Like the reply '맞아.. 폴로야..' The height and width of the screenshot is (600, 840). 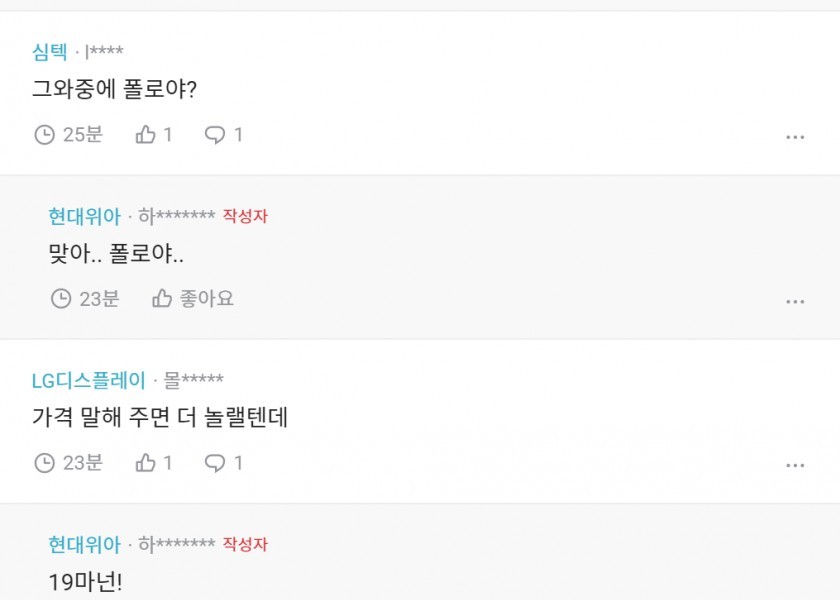(x=162, y=299)
